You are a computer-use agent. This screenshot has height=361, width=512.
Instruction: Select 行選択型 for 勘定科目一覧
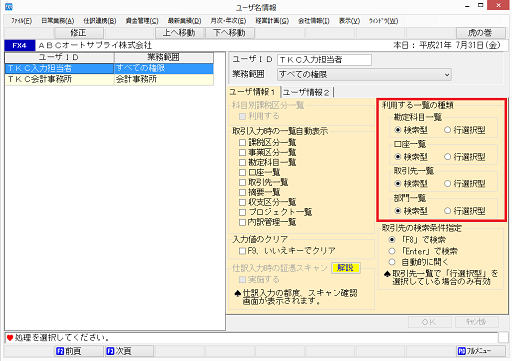(447, 130)
